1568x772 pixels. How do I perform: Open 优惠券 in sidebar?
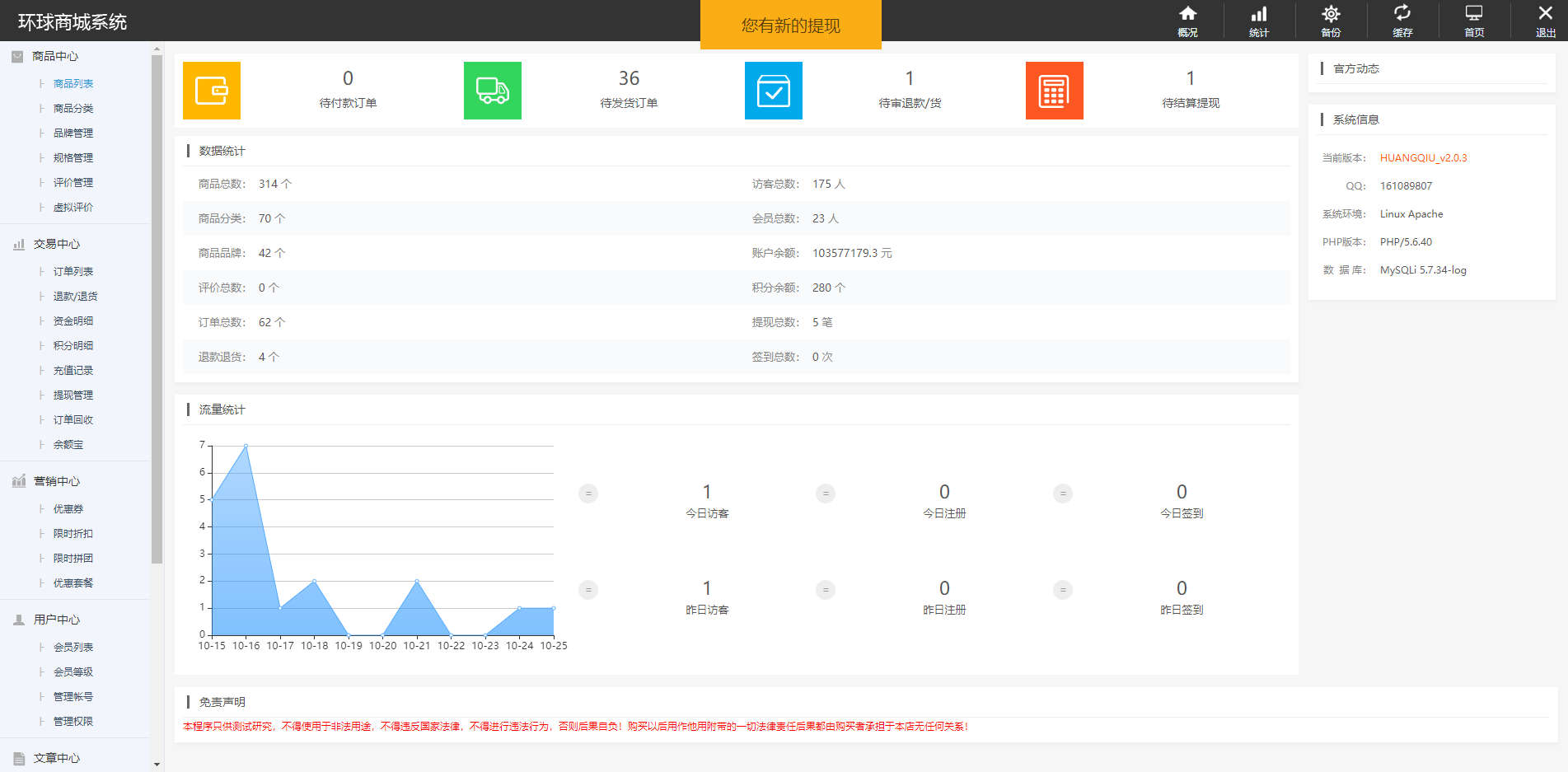[68, 509]
